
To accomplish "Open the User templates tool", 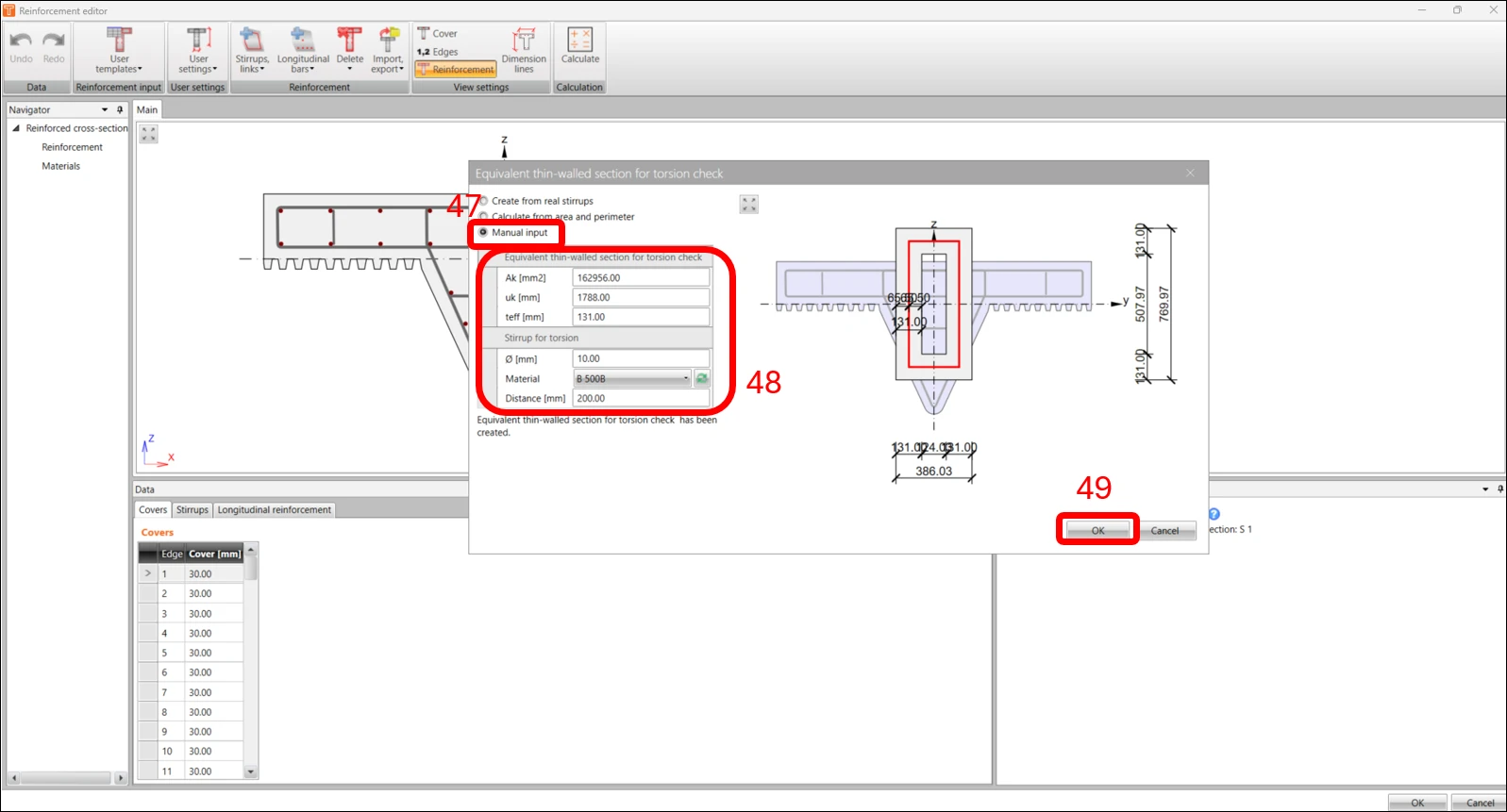I will [x=119, y=51].
